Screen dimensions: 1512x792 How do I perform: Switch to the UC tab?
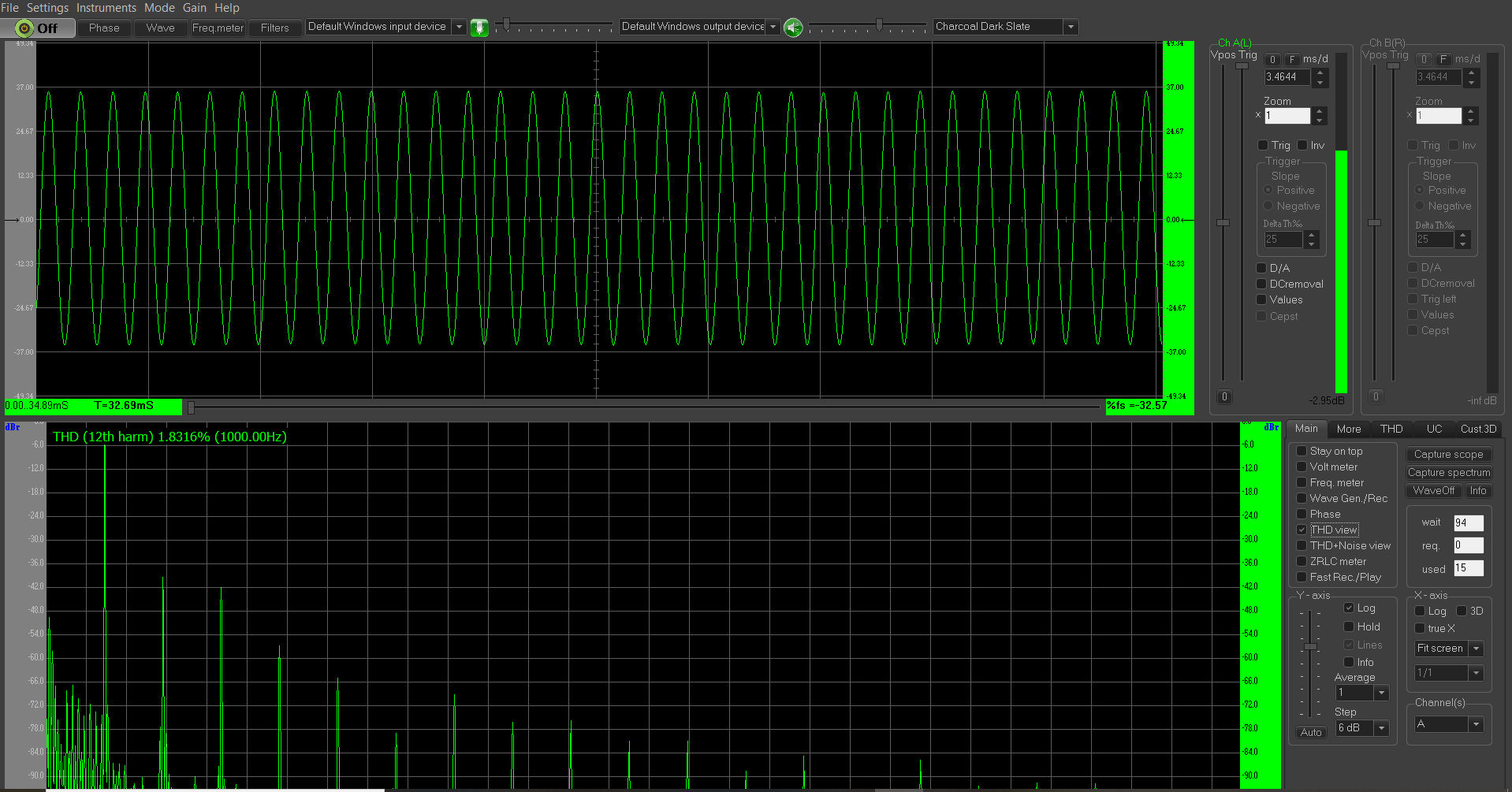pos(1434,429)
